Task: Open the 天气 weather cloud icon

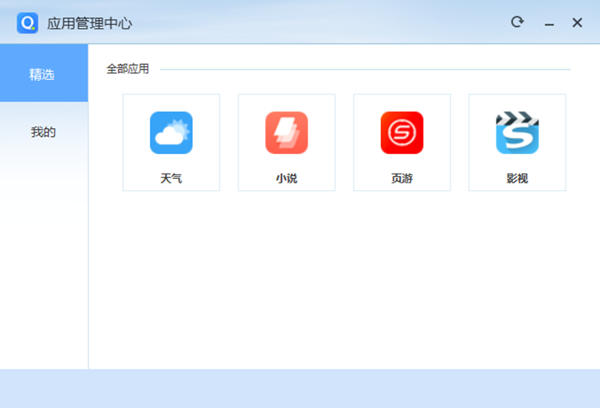Action: point(171,132)
